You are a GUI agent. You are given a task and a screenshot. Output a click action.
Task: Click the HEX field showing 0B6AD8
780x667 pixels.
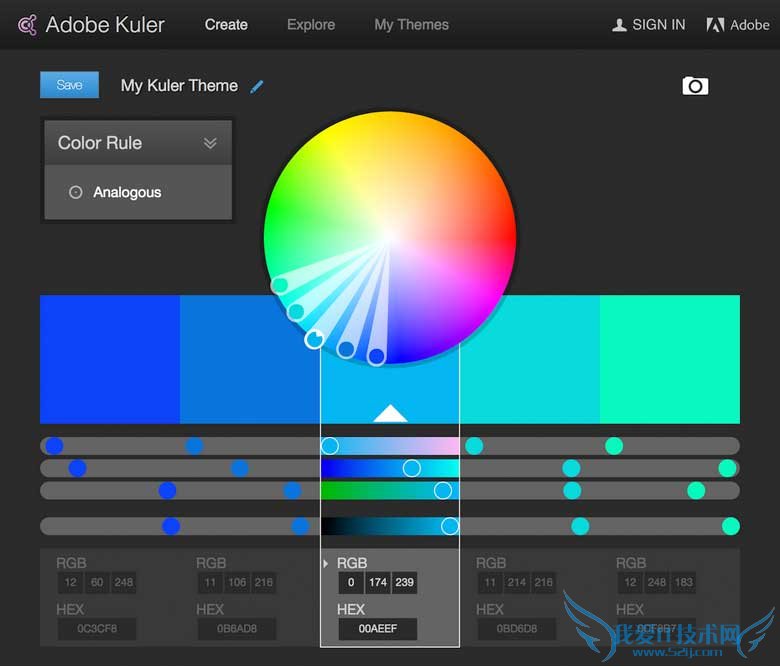pos(237,629)
